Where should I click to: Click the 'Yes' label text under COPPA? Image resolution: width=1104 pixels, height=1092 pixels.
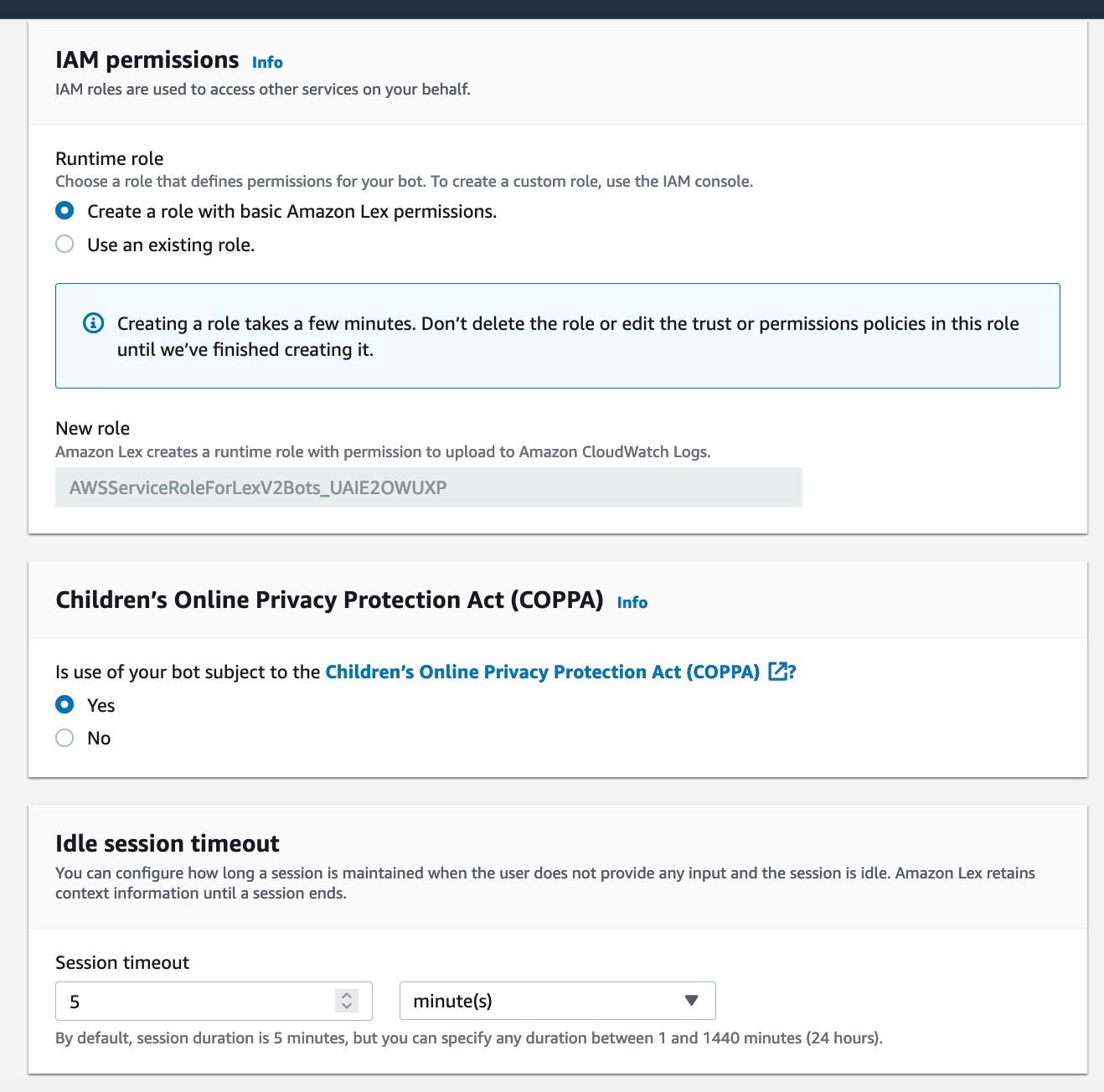101,705
